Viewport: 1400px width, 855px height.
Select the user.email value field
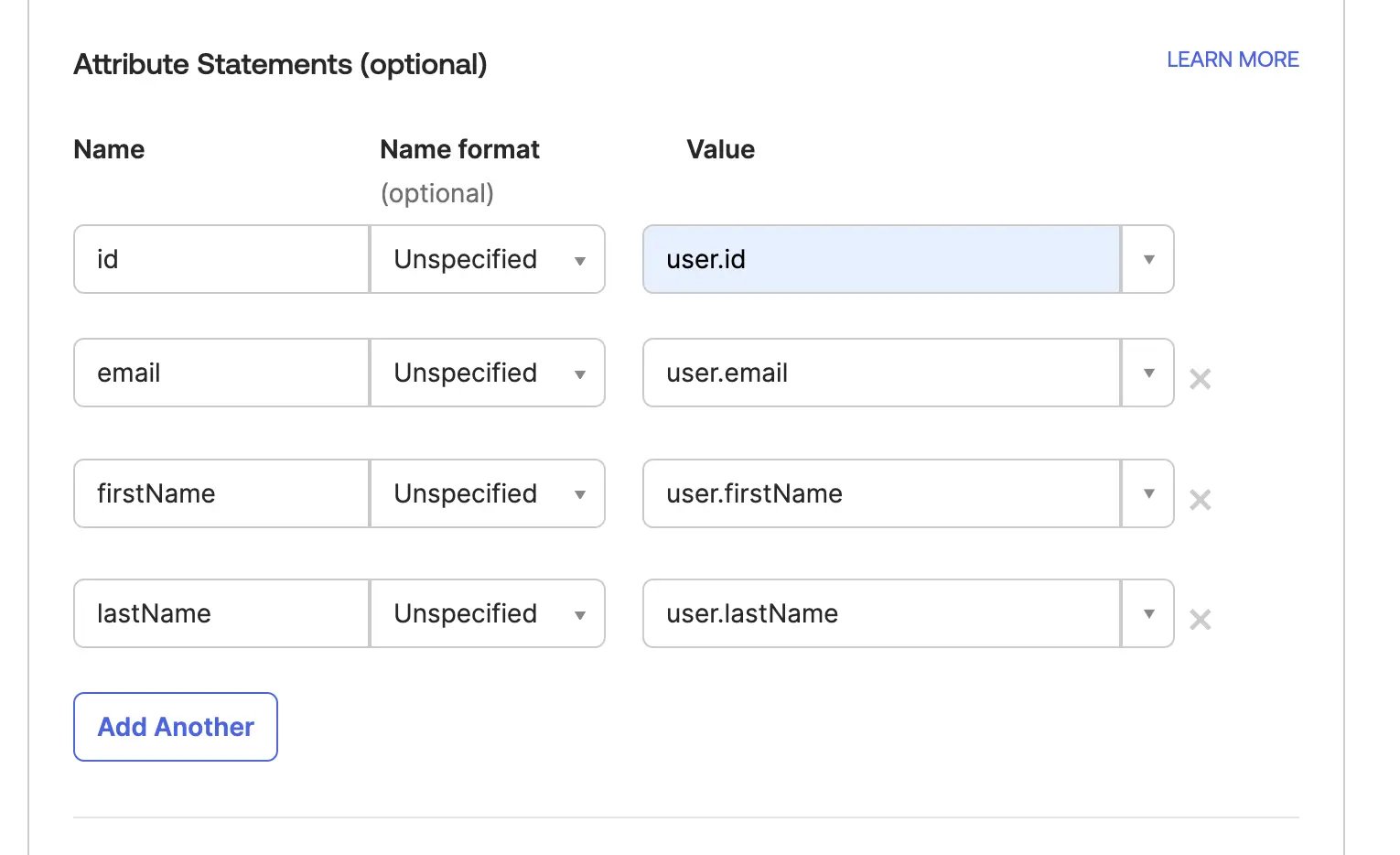tap(882, 373)
